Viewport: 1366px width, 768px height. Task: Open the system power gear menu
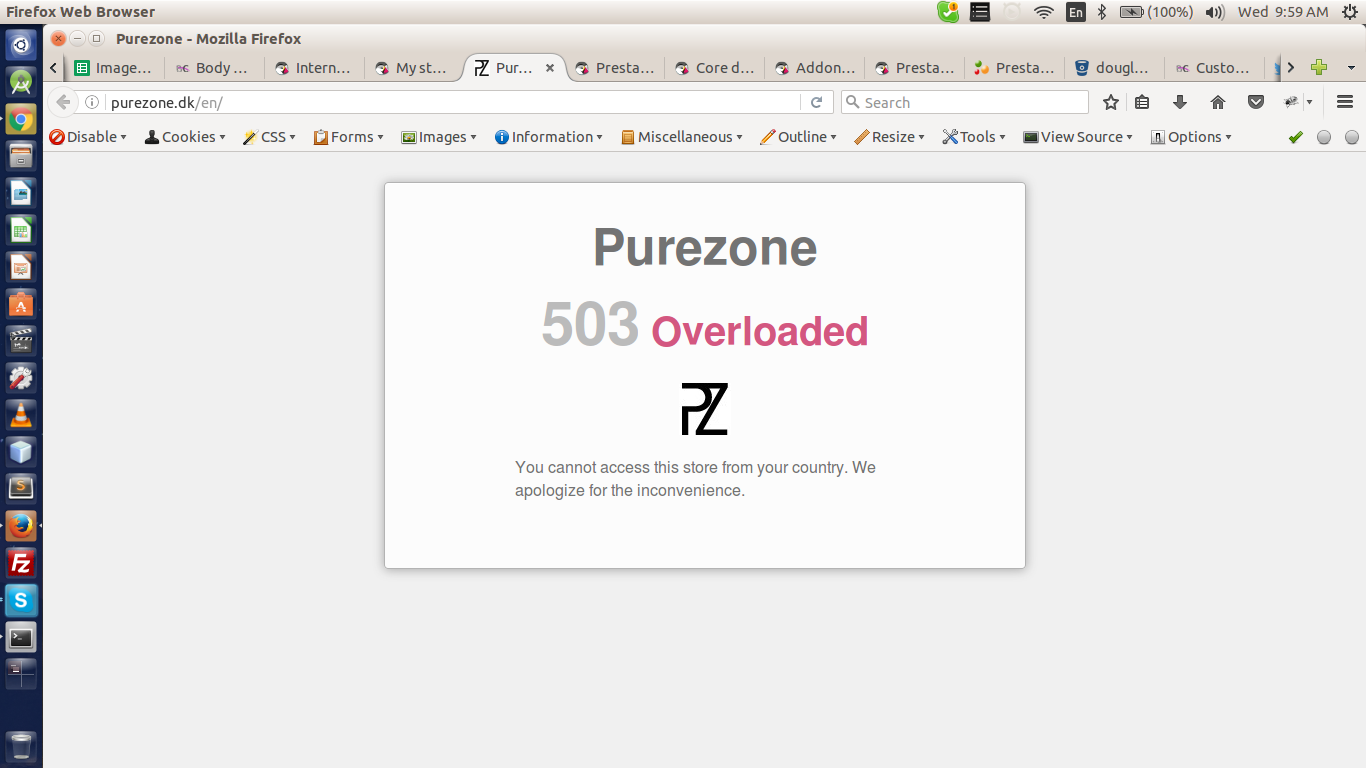click(x=1349, y=12)
